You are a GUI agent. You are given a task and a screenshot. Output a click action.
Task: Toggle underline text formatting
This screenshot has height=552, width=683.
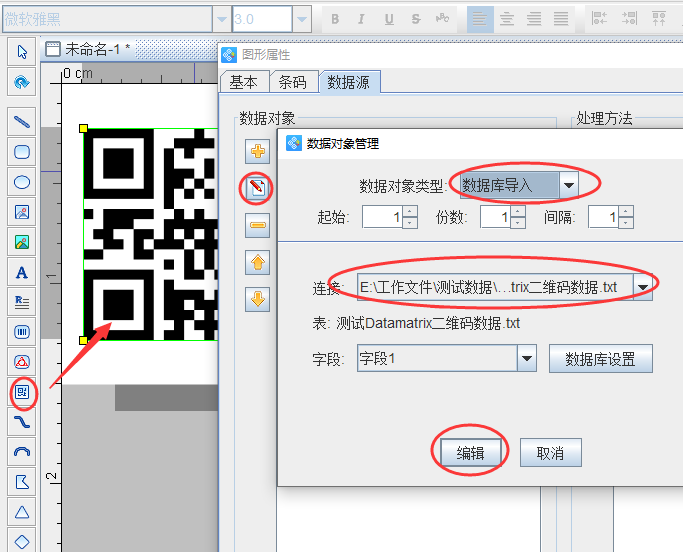(389, 19)
